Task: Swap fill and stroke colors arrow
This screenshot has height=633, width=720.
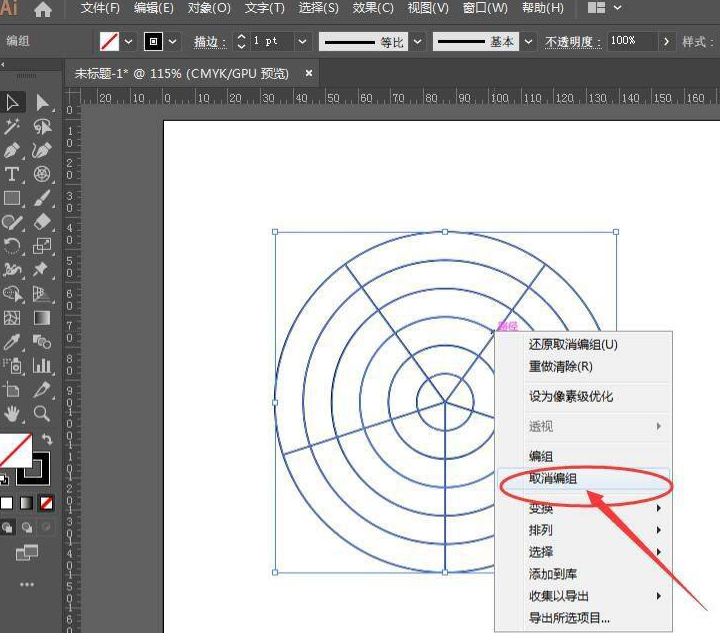Action: coord(47,439)
